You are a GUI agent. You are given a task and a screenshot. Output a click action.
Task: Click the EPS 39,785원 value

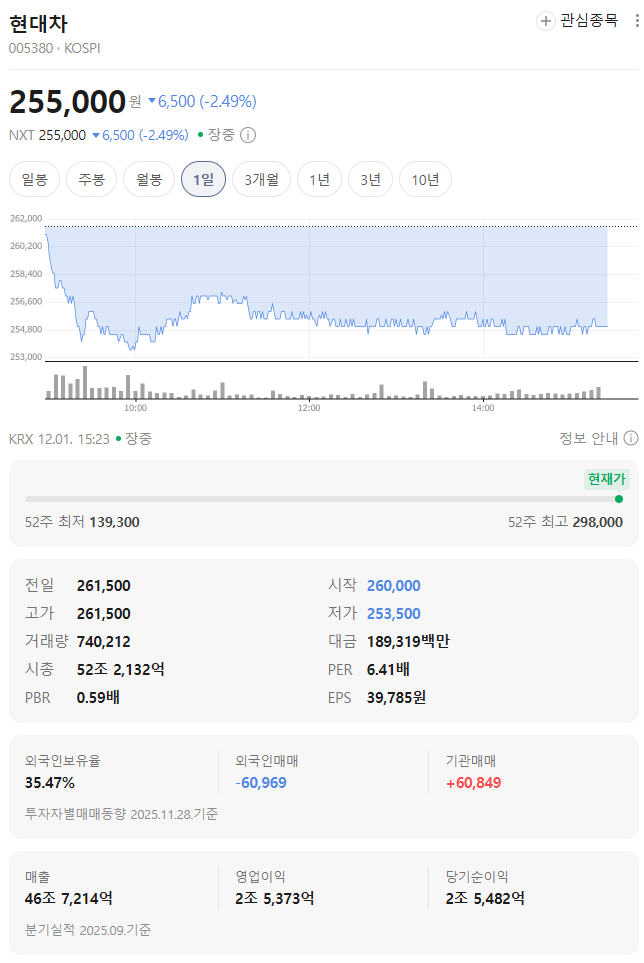[x=396, y=698]
